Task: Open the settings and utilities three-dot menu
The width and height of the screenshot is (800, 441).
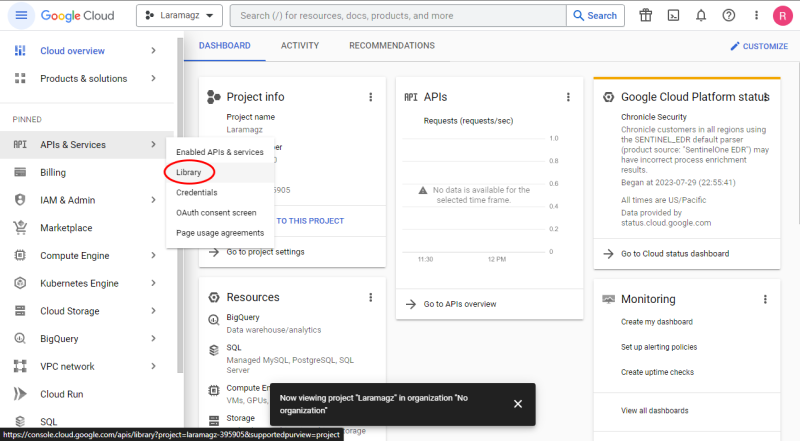Action: (x=756, y=15)
